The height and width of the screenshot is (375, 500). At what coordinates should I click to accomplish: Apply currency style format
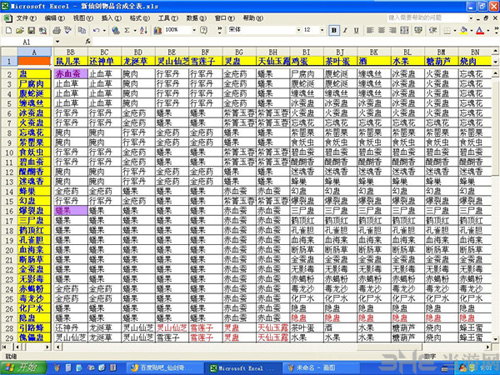(418, 31)
